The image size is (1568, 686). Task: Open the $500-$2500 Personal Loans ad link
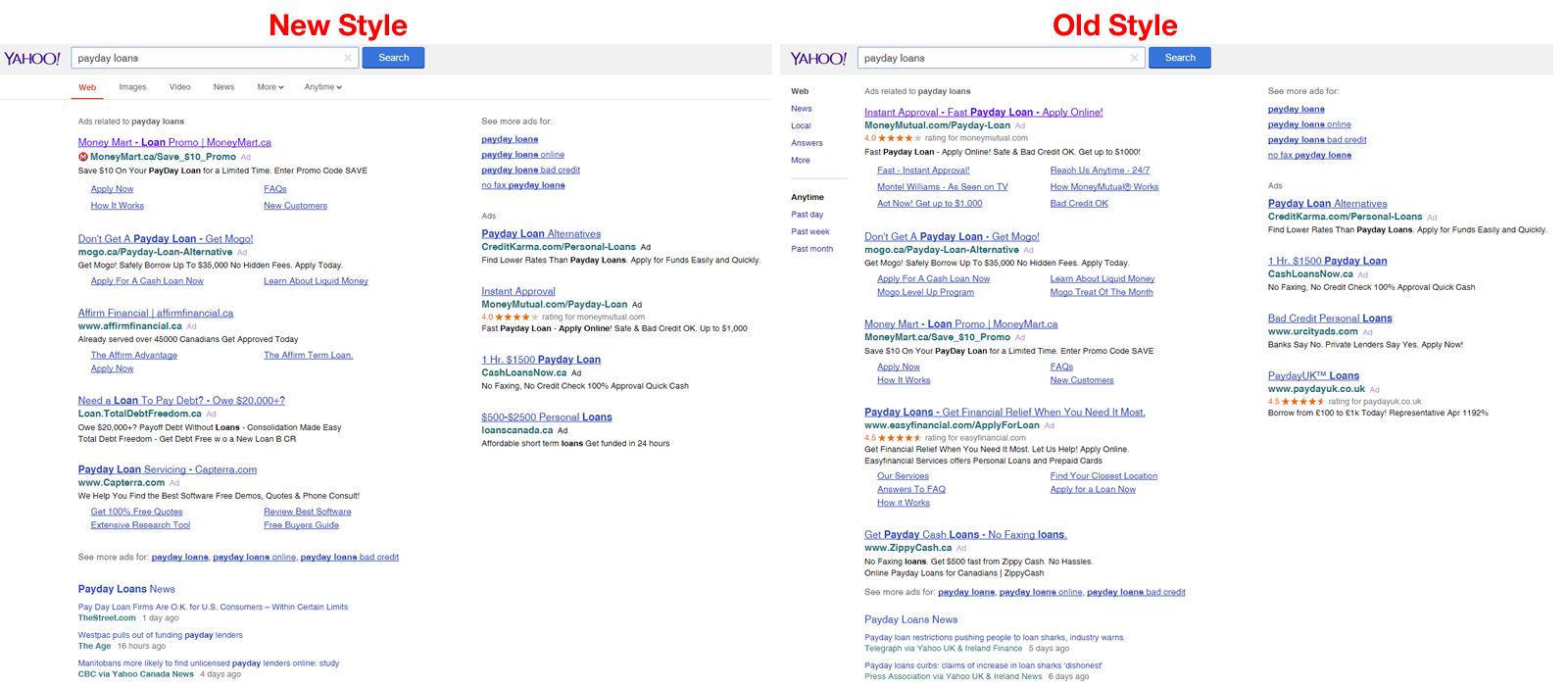click(x=546, y=417)
